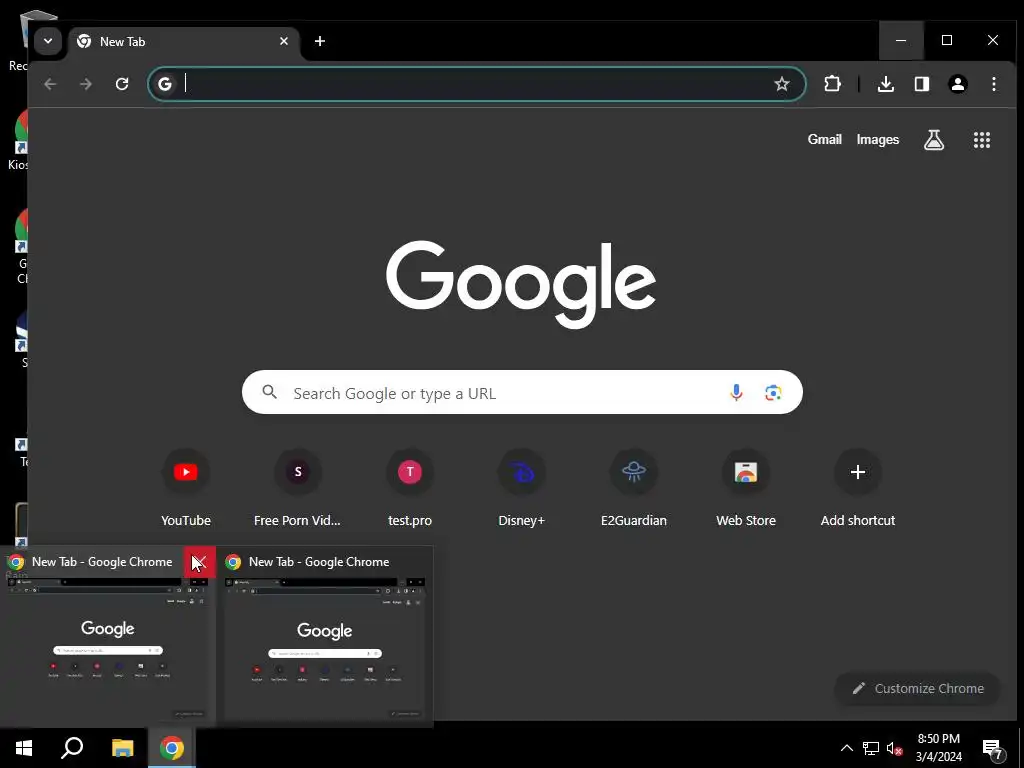The height and width of the screenshot is (768, 1024).
Task: Show hidden tray icons chevron
Action: 846,748
